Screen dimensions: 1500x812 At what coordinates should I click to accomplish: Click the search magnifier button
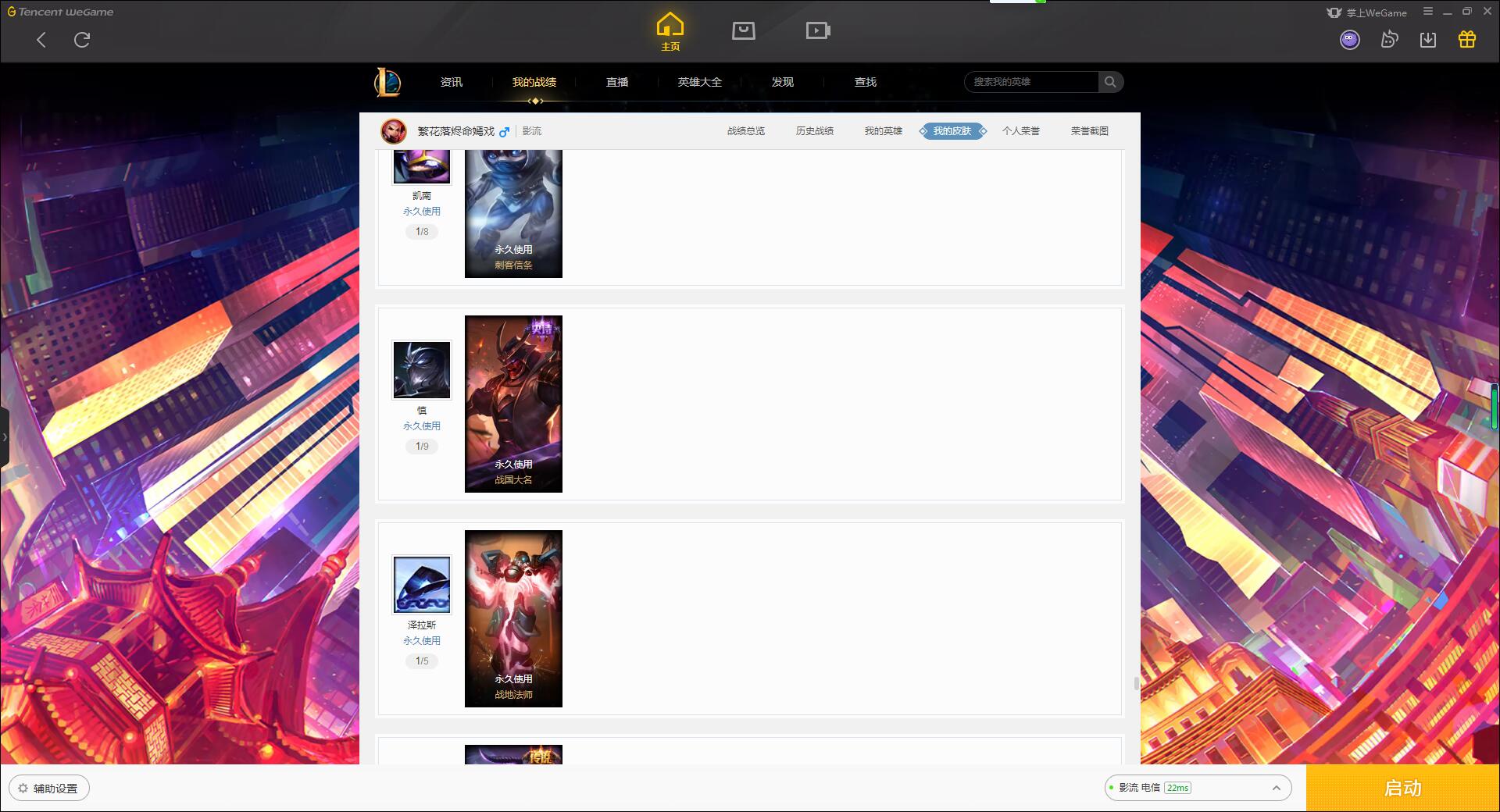click(1110, 82)
